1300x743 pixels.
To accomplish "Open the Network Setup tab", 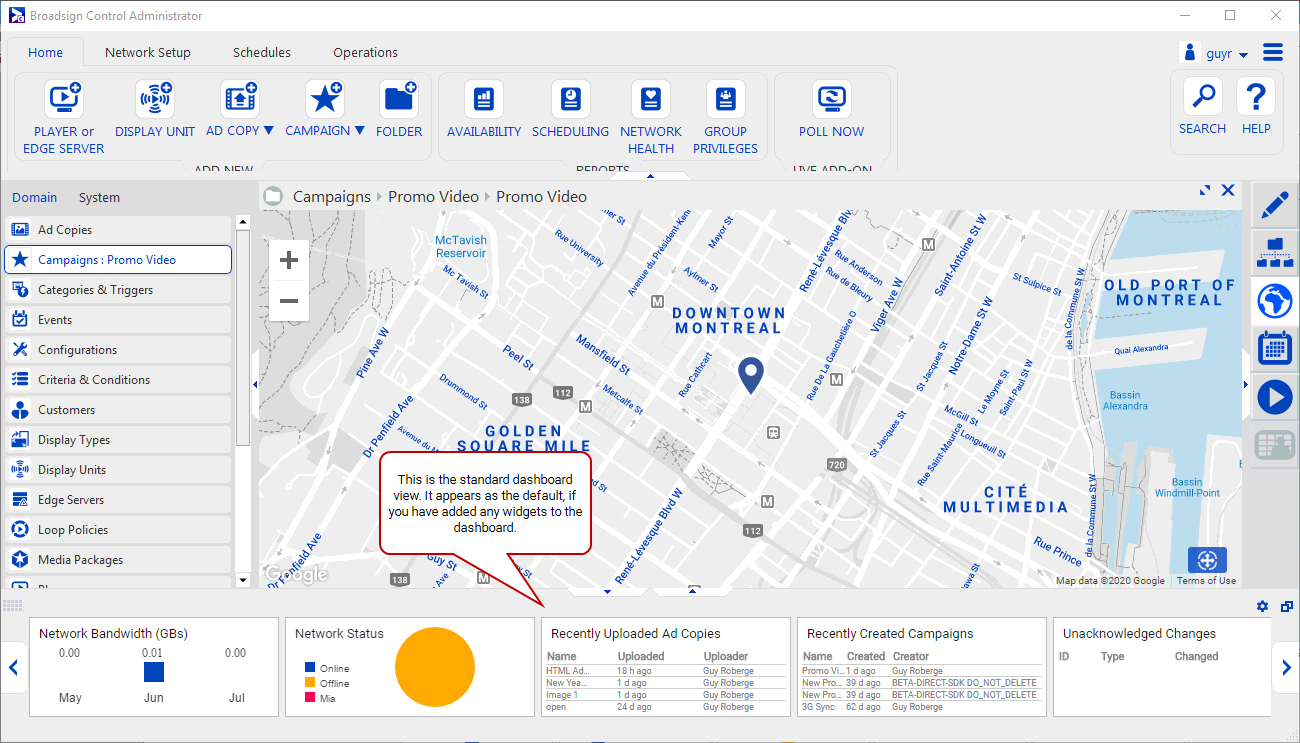I will tap(148, 52).
